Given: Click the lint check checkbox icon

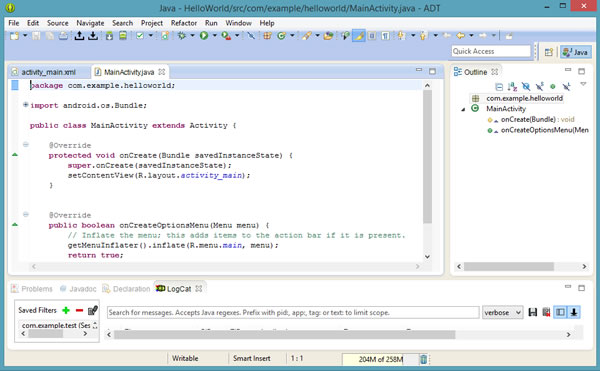Looking at the screenshot, I should click(x=140, y=36).
